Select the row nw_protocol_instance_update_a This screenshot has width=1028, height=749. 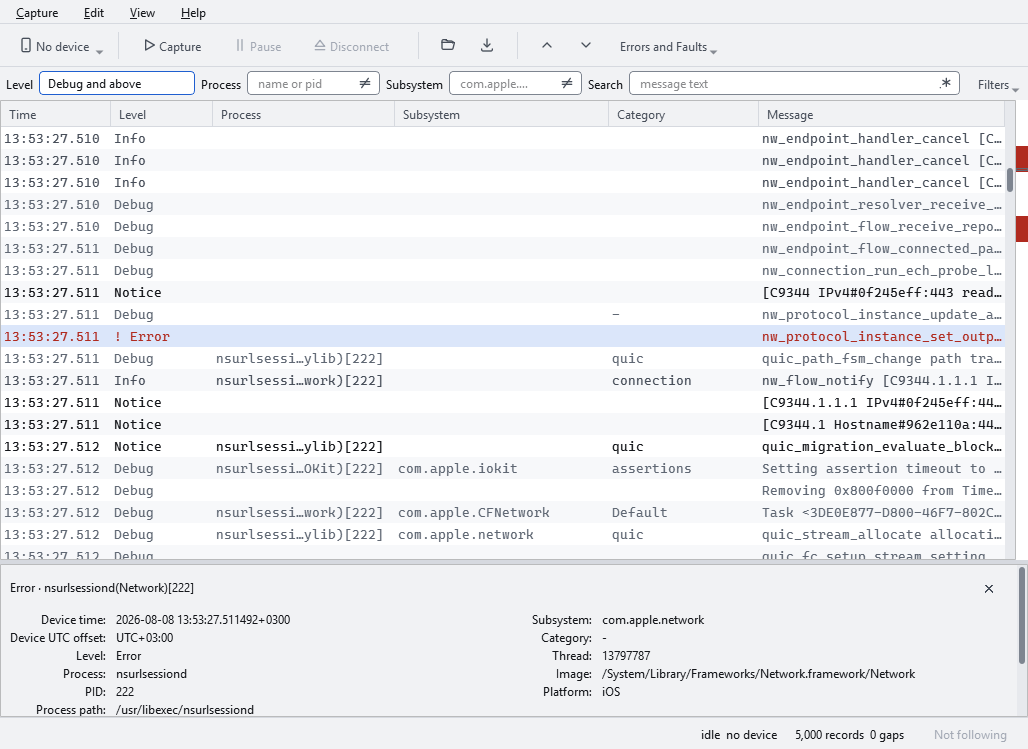502,315
